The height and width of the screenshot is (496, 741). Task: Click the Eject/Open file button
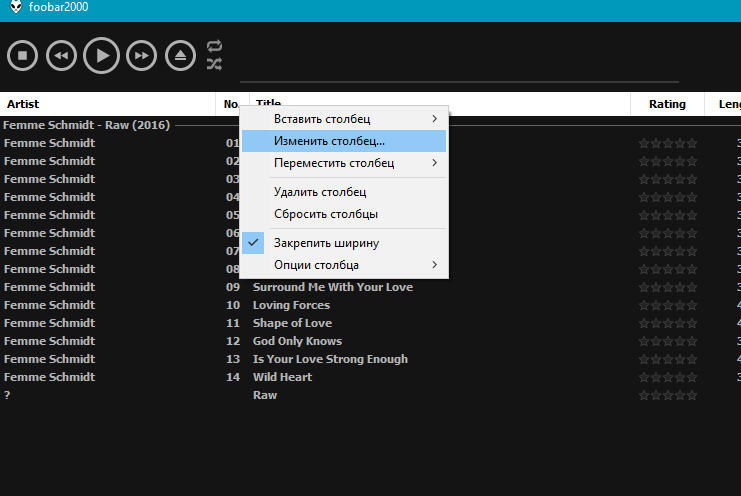coord(181,55)
